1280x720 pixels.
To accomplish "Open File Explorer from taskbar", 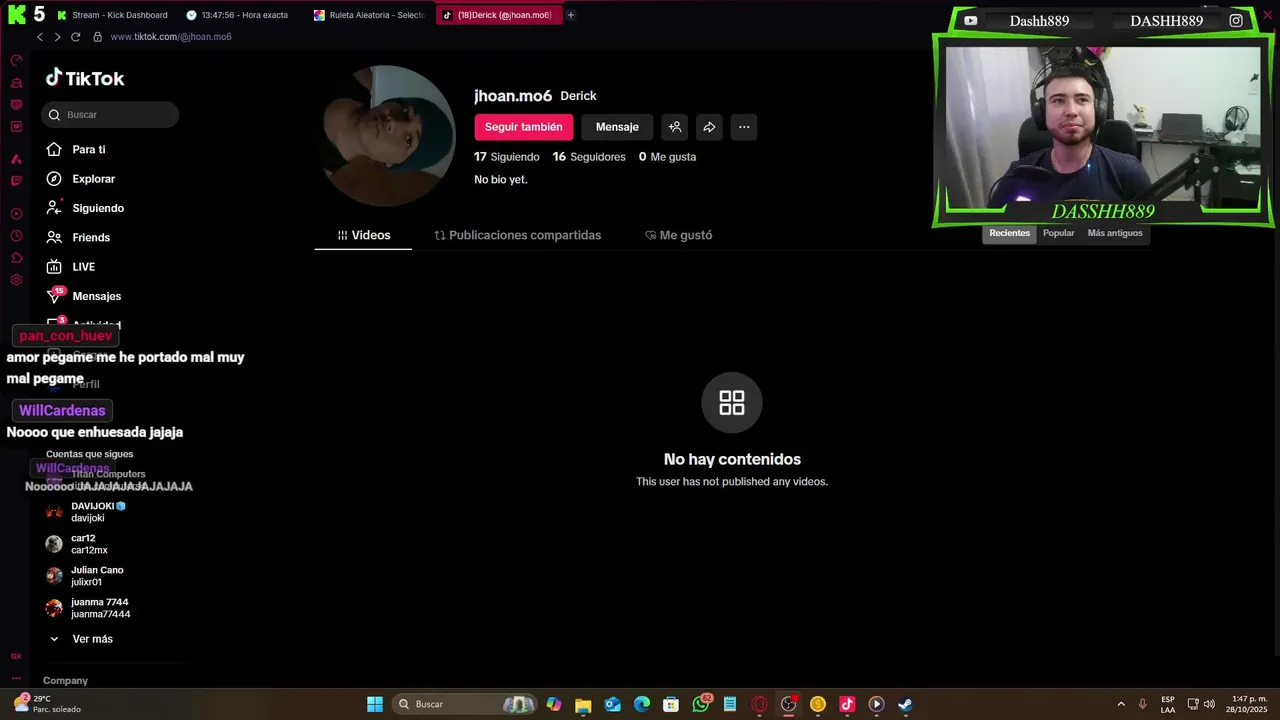I will 583,704.
